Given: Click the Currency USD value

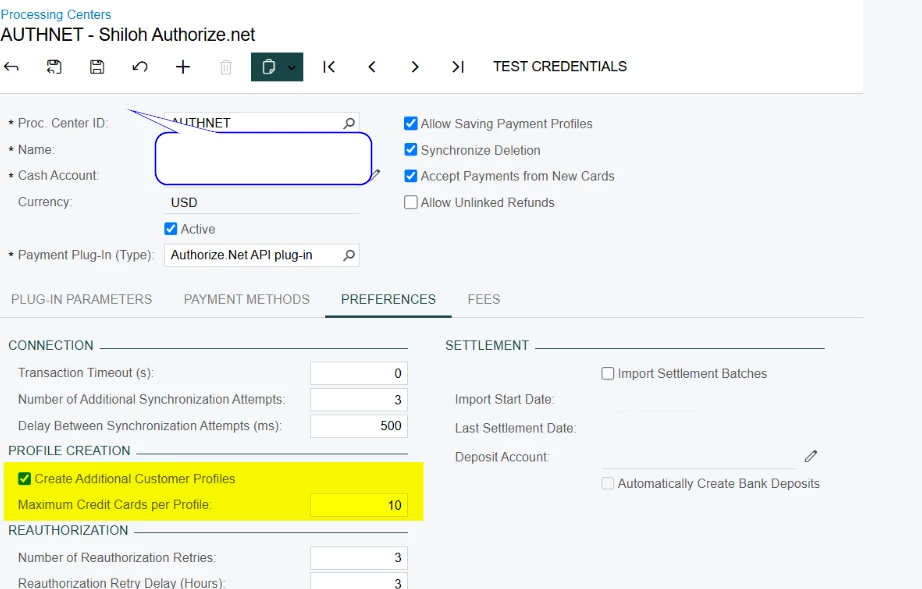Looking at the screenshot, I should [x=184, y=203].
